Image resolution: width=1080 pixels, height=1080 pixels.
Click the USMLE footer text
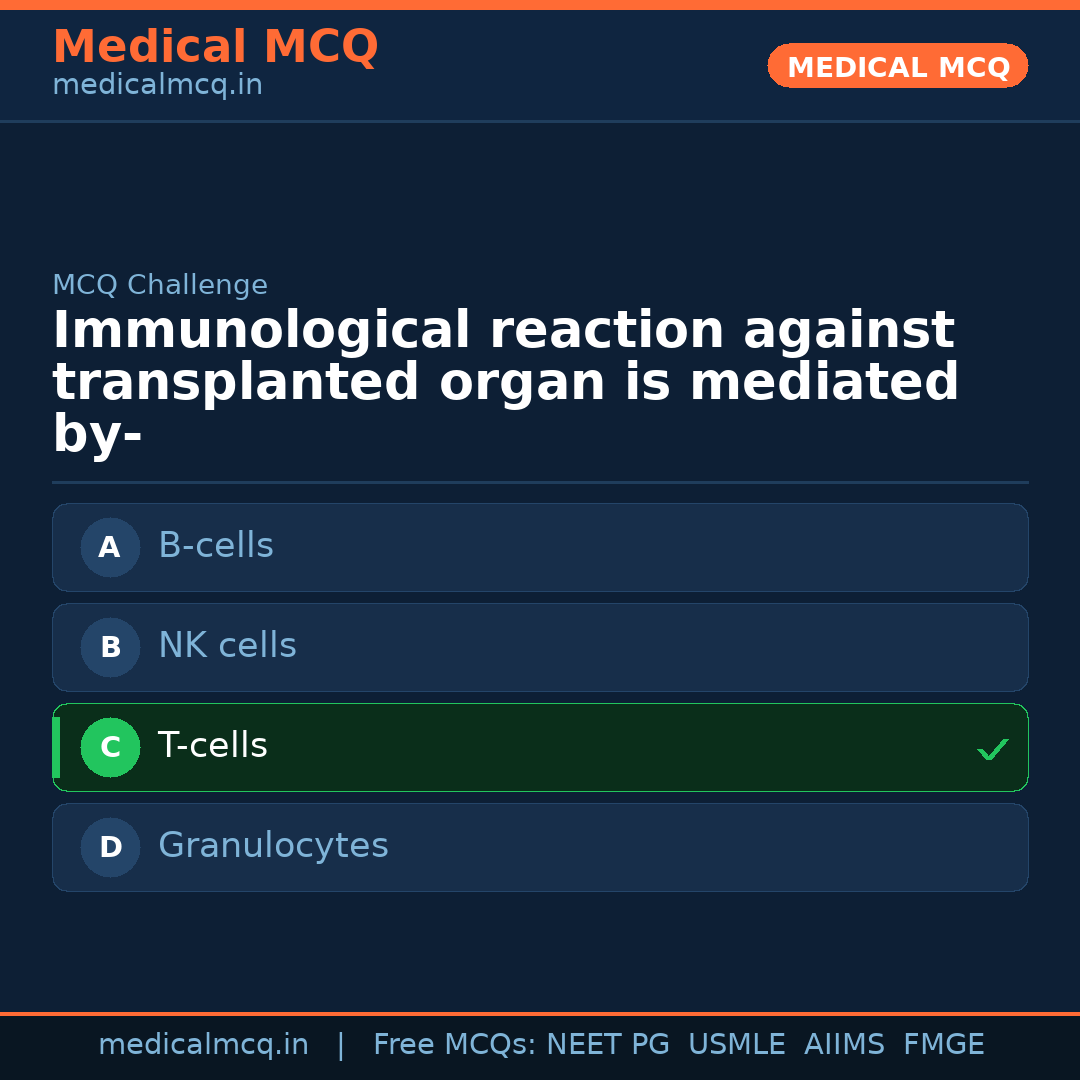pos(736,1045)
